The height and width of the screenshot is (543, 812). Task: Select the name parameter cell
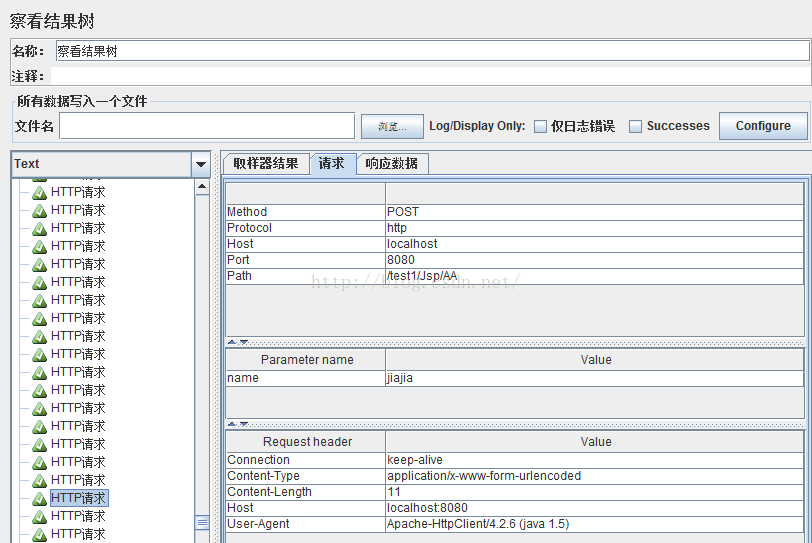(x=306, y=378)
